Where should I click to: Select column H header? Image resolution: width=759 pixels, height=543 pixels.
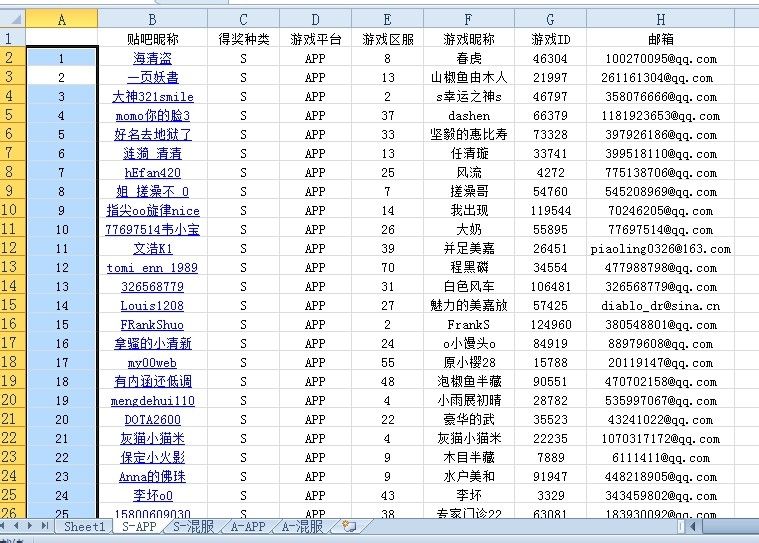[x=661, y=19]
